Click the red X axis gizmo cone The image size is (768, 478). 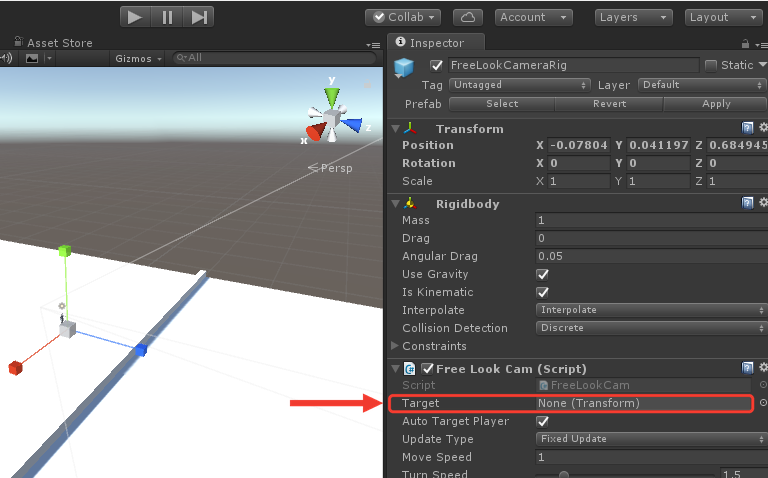pos(316,131)
